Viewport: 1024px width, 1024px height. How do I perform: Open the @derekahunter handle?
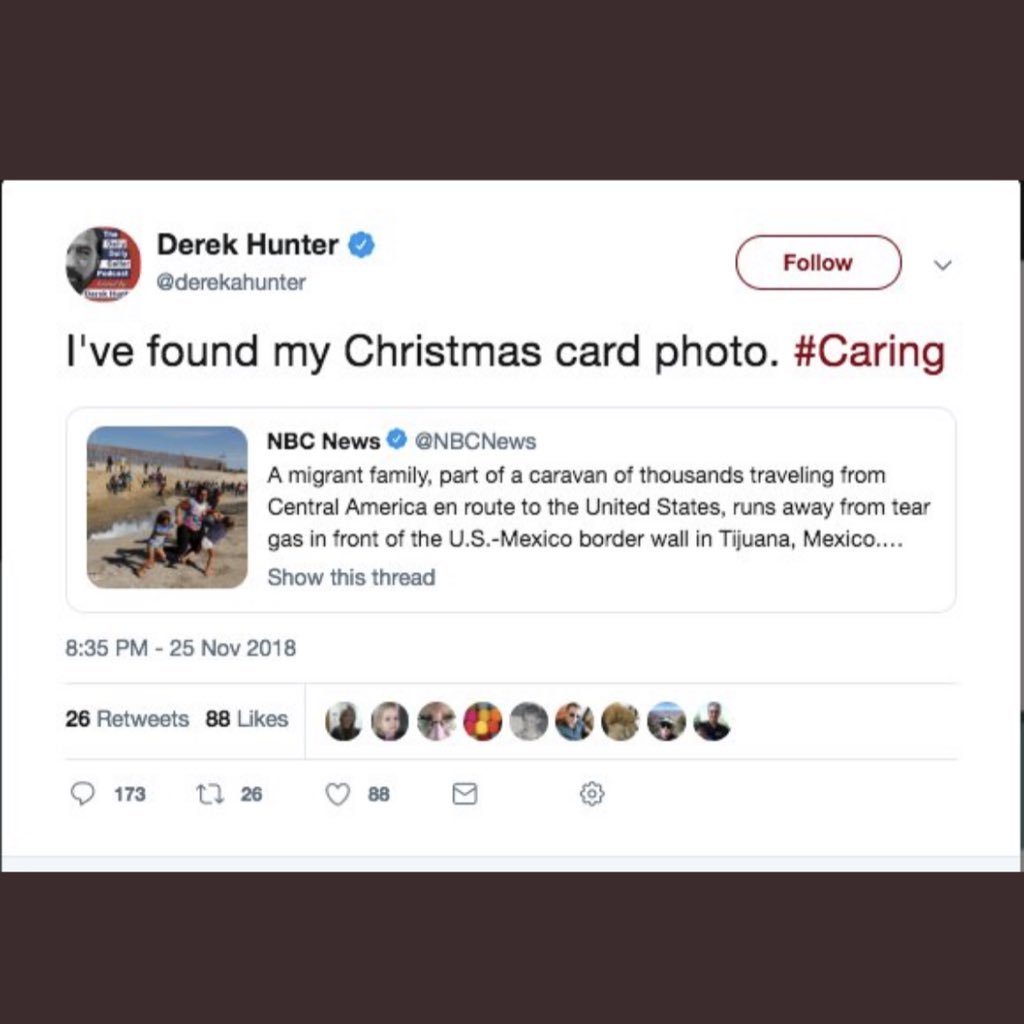[231, 282]
